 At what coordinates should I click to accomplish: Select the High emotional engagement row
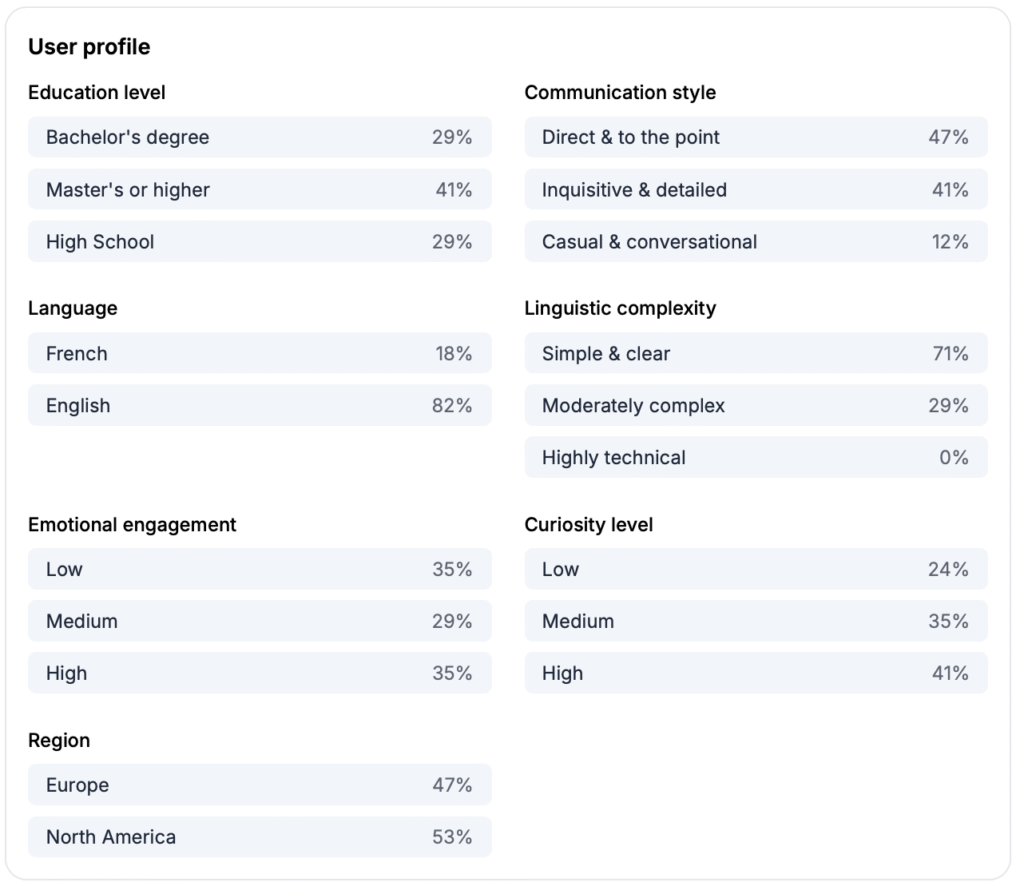tap(259, 673)
